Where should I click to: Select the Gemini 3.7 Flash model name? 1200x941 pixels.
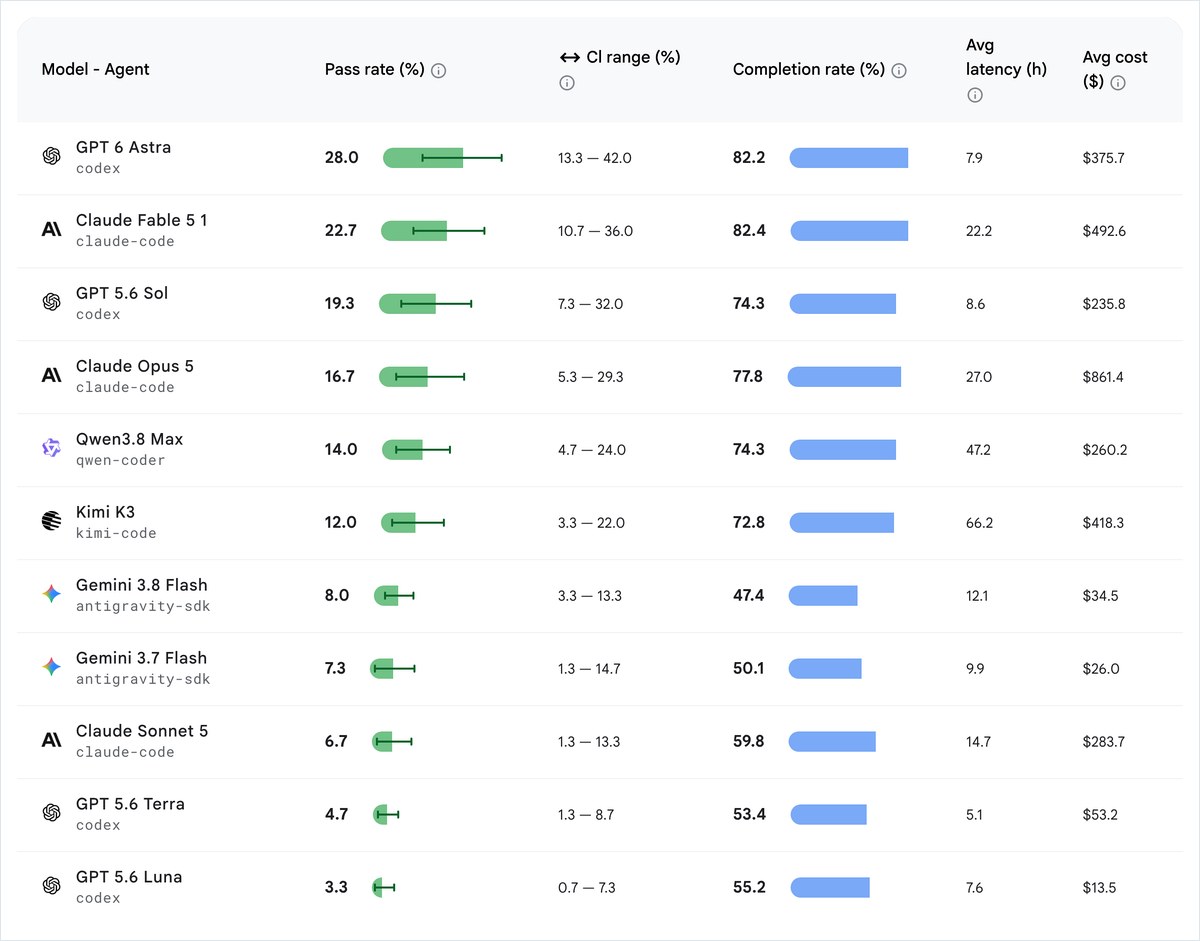[x=141, y=658]
